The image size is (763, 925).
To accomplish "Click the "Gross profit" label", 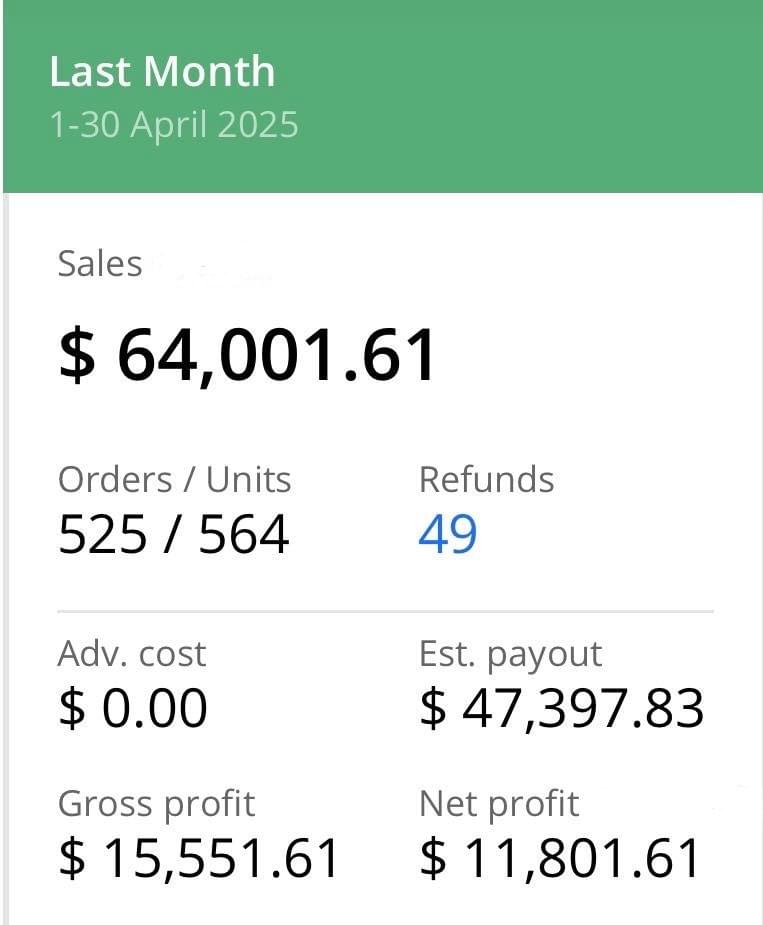I will pyautogui.click(x=156, y=804).
